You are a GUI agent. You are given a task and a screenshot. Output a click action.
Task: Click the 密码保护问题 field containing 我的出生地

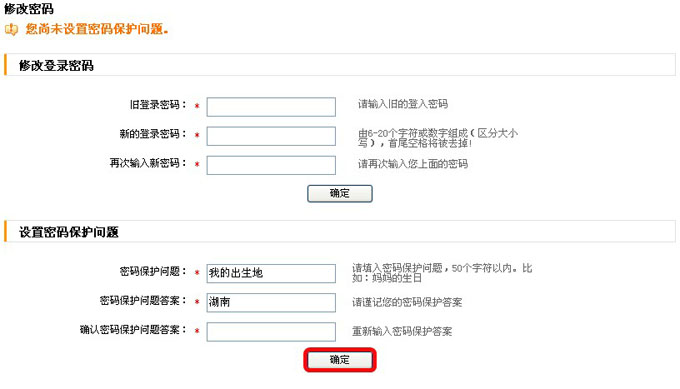pyautogui.click(x=271, y=273)
